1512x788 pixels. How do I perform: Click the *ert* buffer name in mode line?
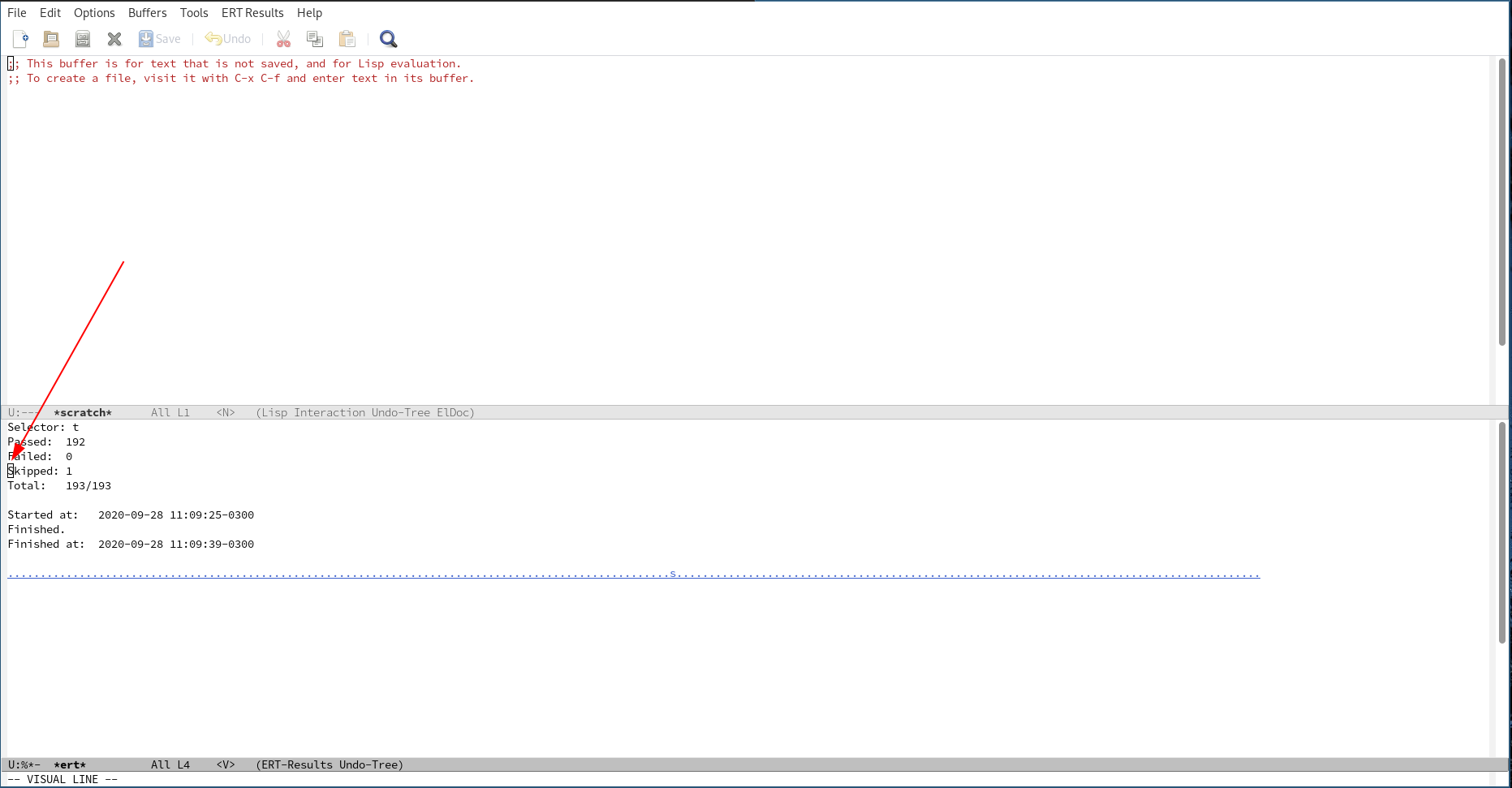point(70,764)
